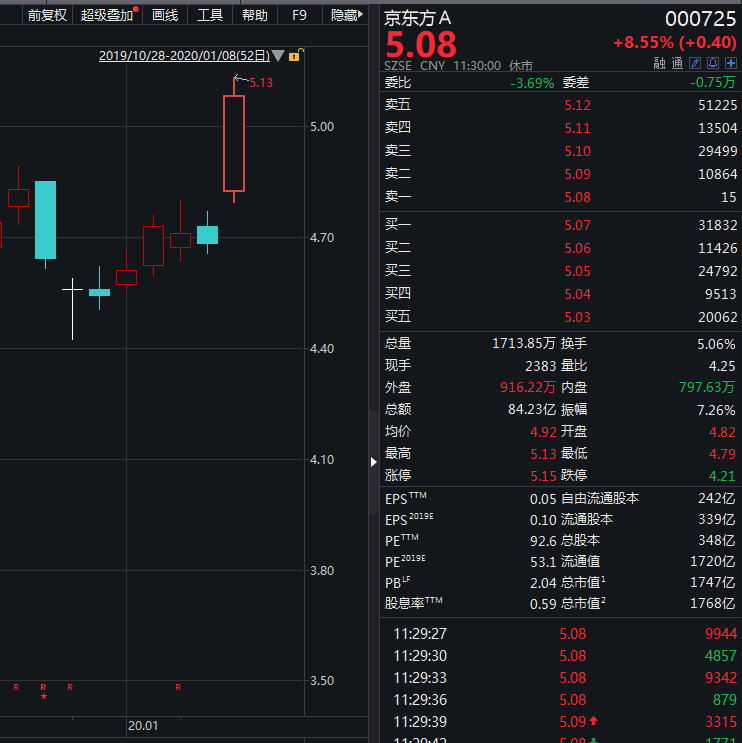Select 买五 bid price 5.03
Screen dimensions: 742x743
[x=577, y=317]
